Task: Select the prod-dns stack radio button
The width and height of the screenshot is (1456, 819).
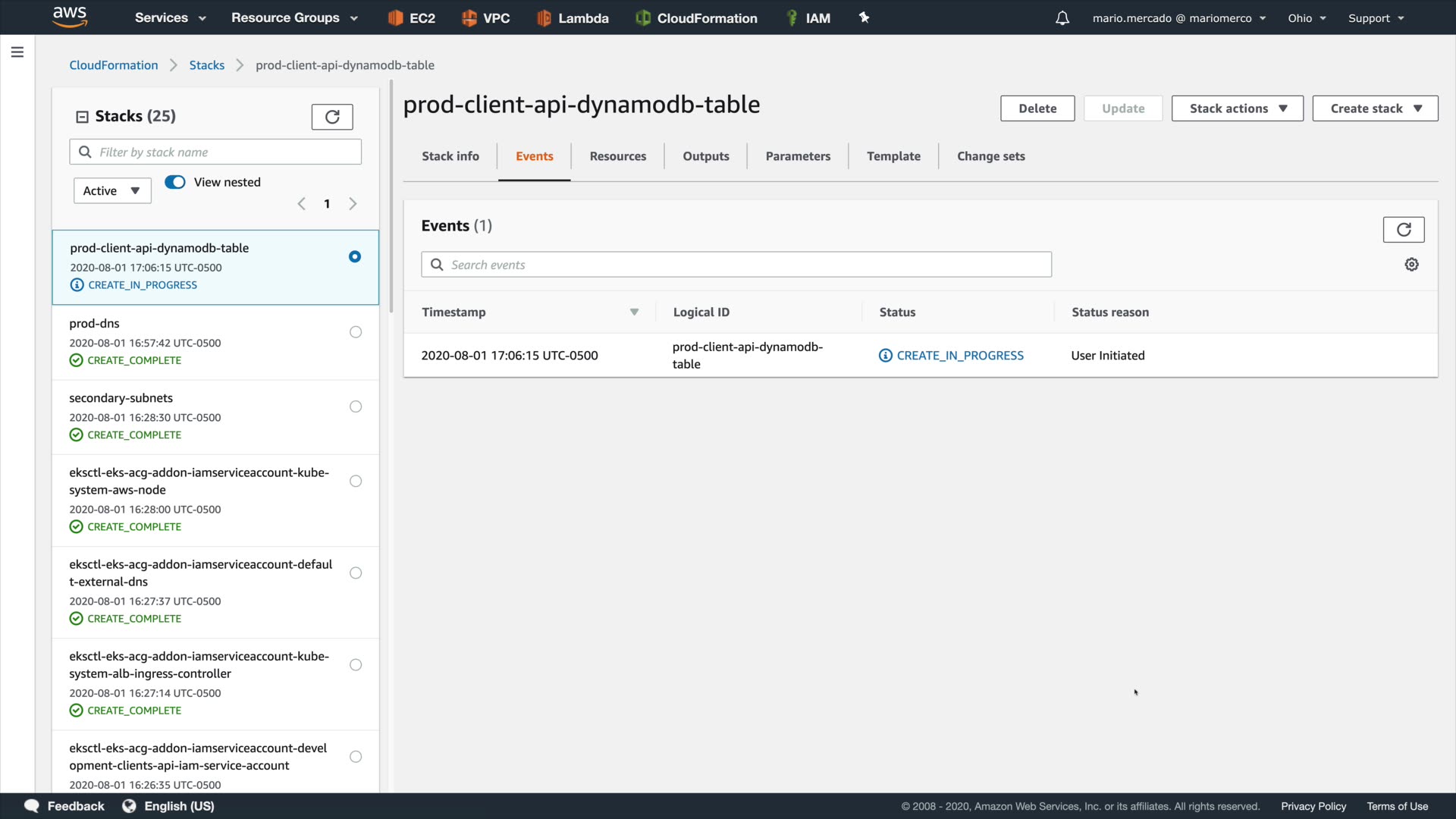Action: [356, 332]
